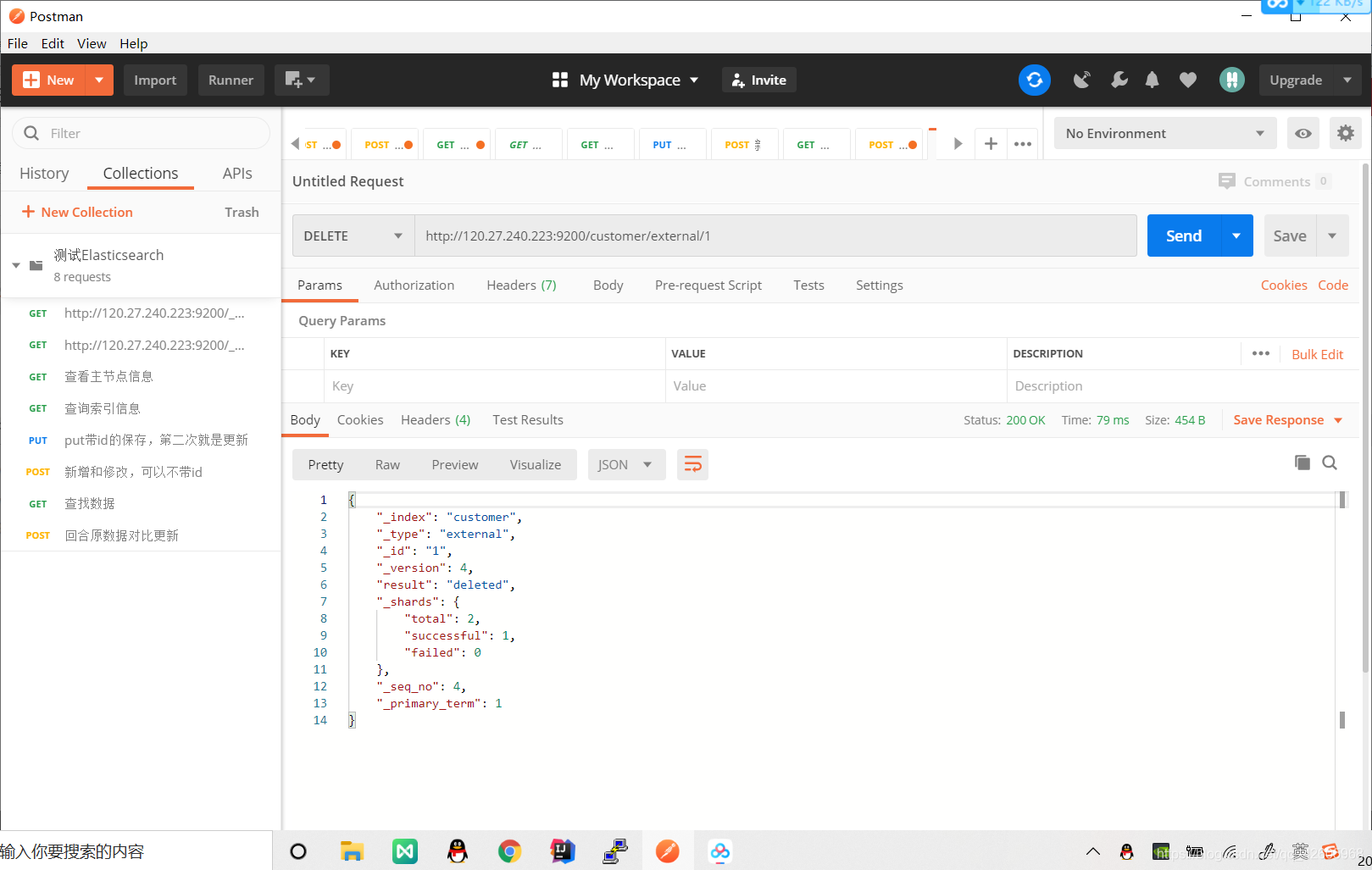This screenshot has height=870, width=1372.
Task: Copy response body to clipboard
Action: [x=1303, y=463]
